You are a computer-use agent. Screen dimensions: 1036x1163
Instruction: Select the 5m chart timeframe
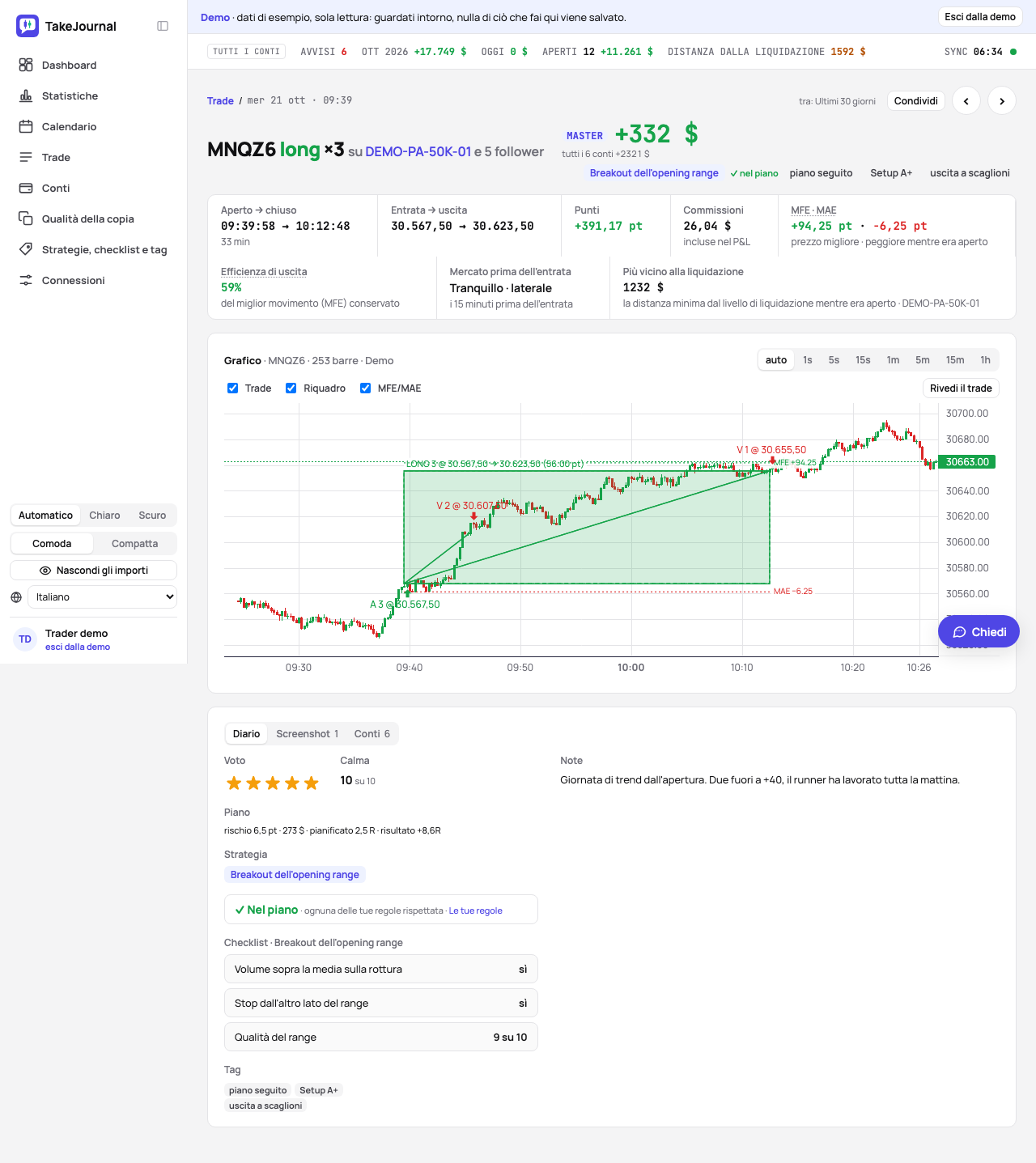923,360
